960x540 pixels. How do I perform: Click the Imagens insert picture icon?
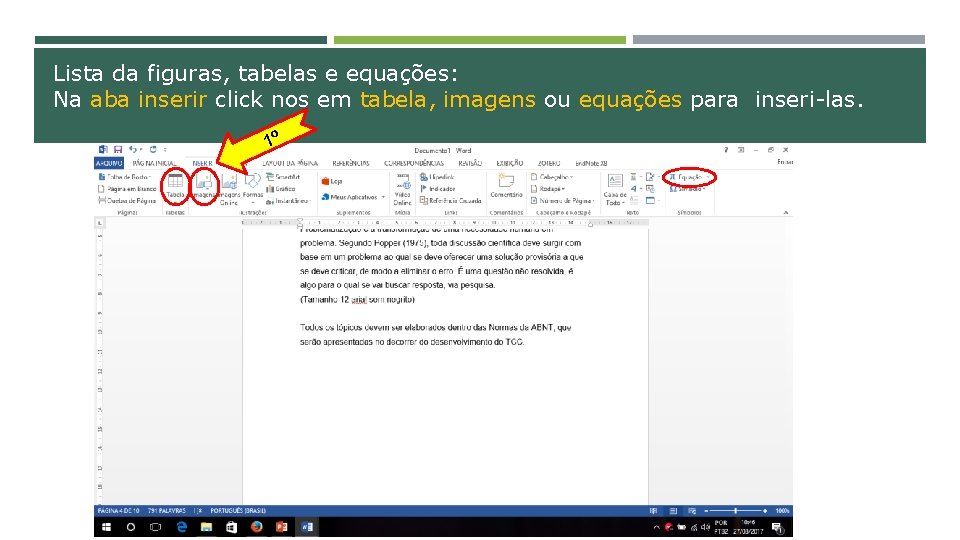204,187
